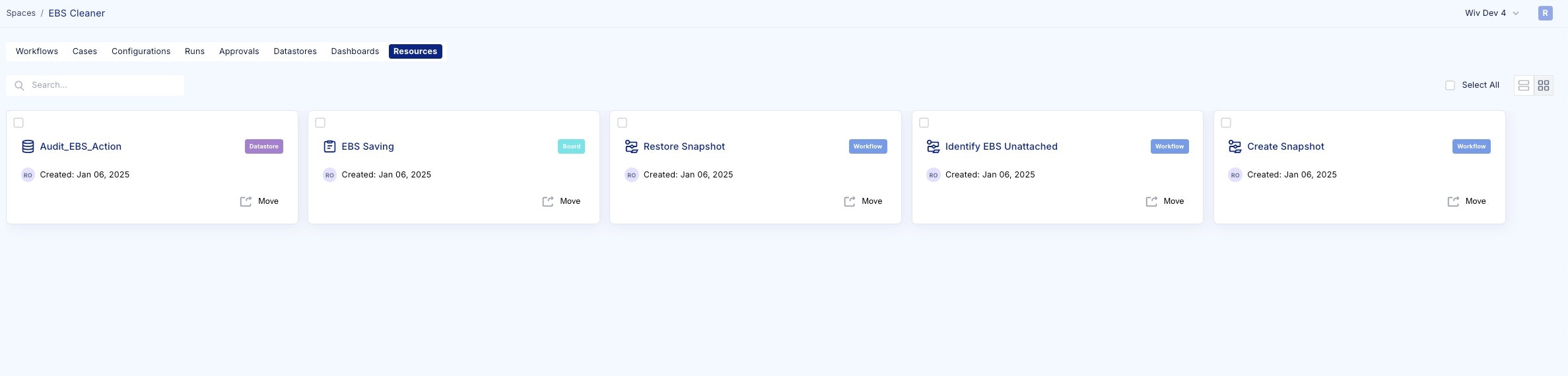Click Workflow badge on Identify EBS Unattached card
This screenshot has height=376, width=1568.
click(1169, 146)
